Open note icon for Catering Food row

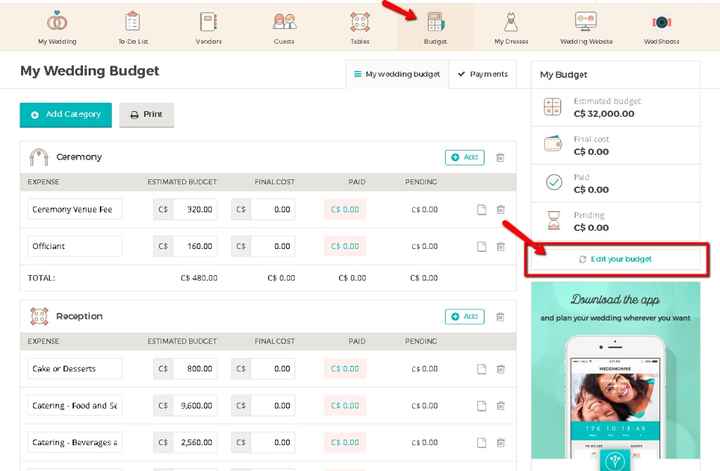(481, 406)
